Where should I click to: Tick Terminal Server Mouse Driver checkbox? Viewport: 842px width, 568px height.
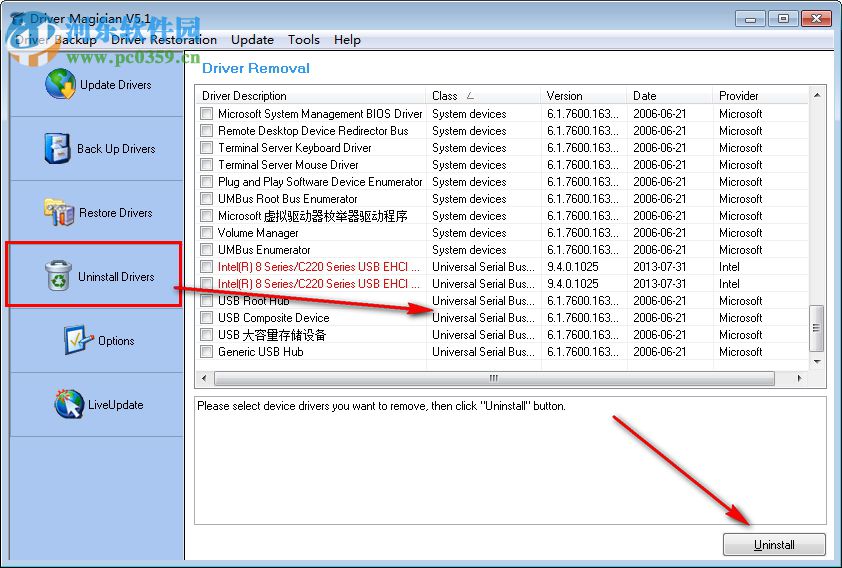(x=206, y=165)
